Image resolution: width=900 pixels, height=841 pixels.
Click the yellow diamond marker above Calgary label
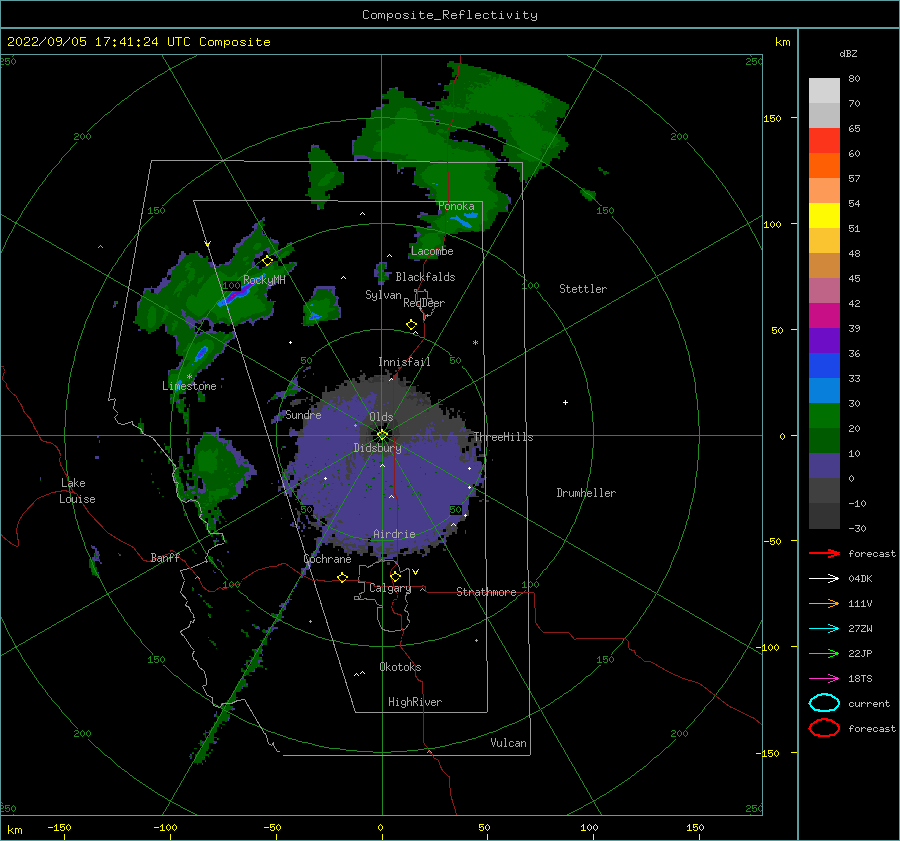click(395, 576)
